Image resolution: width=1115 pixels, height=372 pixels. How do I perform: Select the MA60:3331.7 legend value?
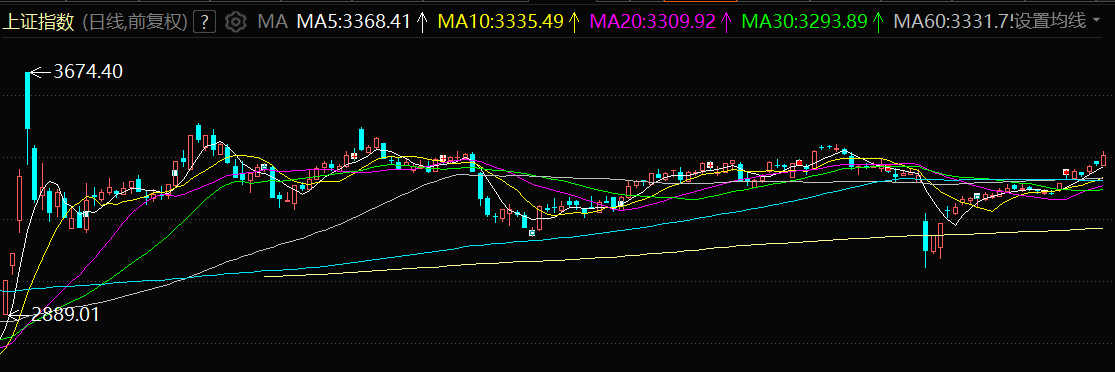951,22
